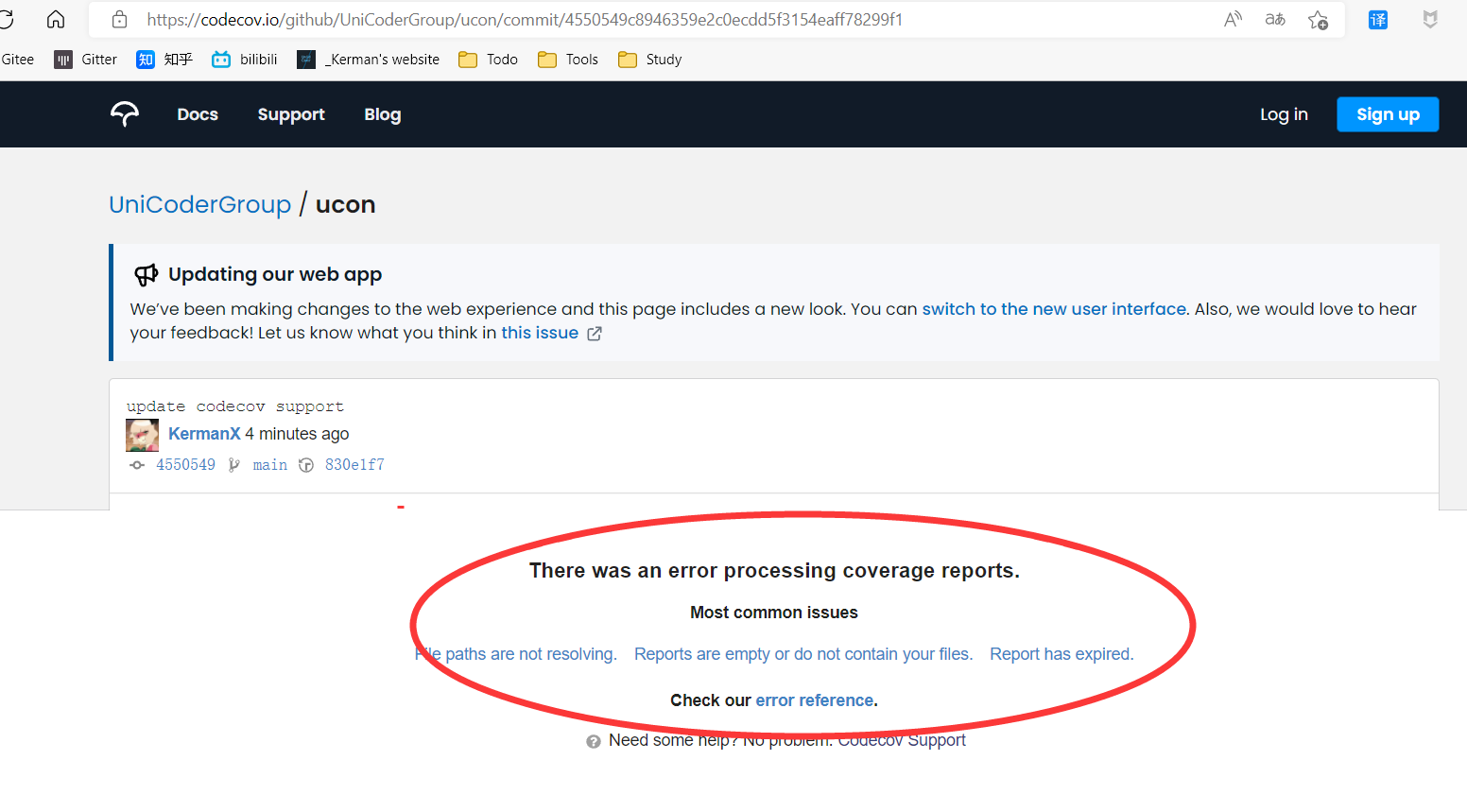Image resolution: width=1467 pixels, height=812 pixels.
Task: Switch to the Blog section
Action: (x=382, y=113)
